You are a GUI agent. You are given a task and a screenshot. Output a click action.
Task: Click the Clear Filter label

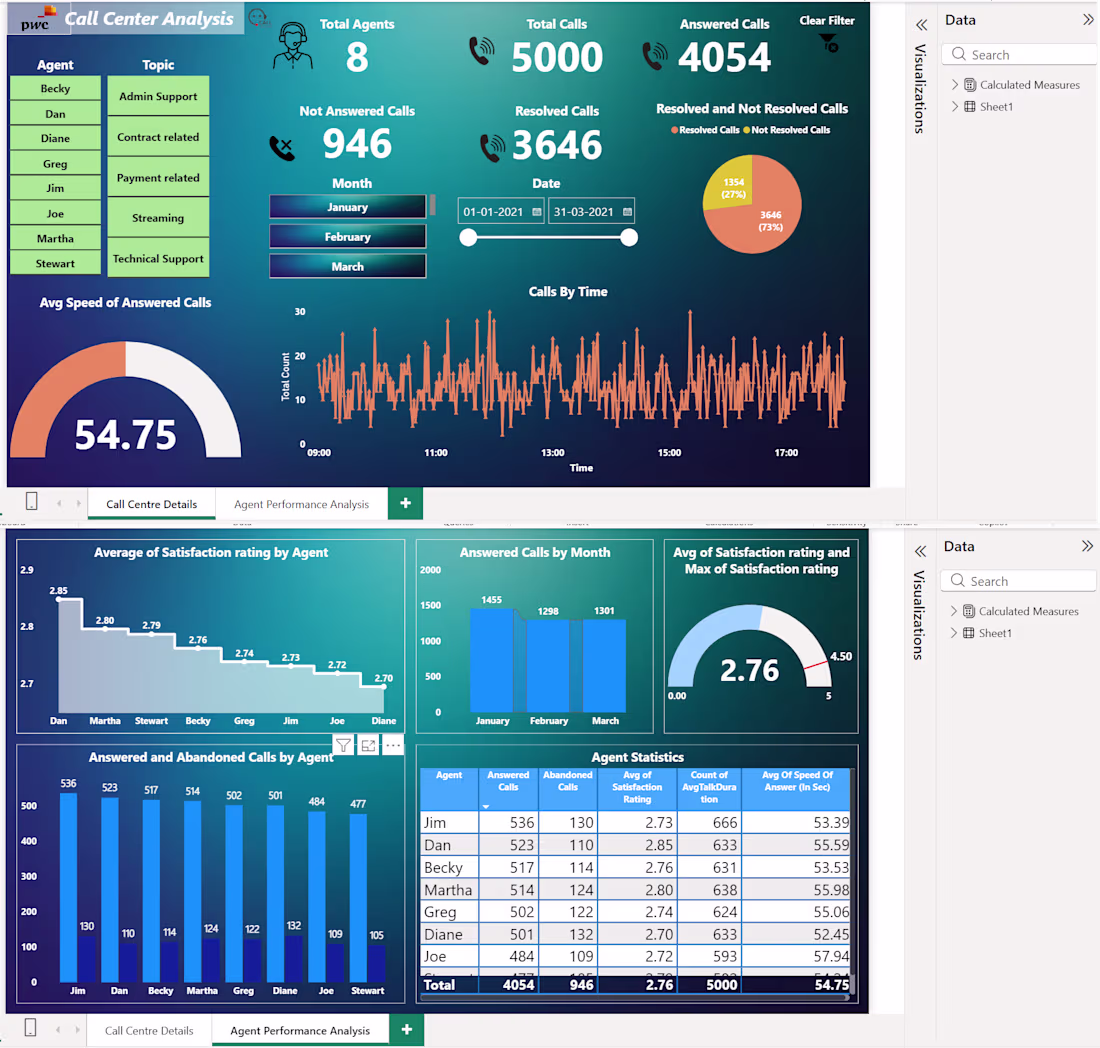[826, 20]
